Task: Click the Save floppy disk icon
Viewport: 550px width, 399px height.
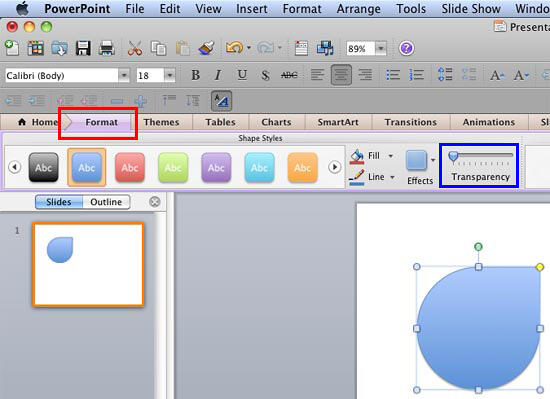Action: click(83, 48)
